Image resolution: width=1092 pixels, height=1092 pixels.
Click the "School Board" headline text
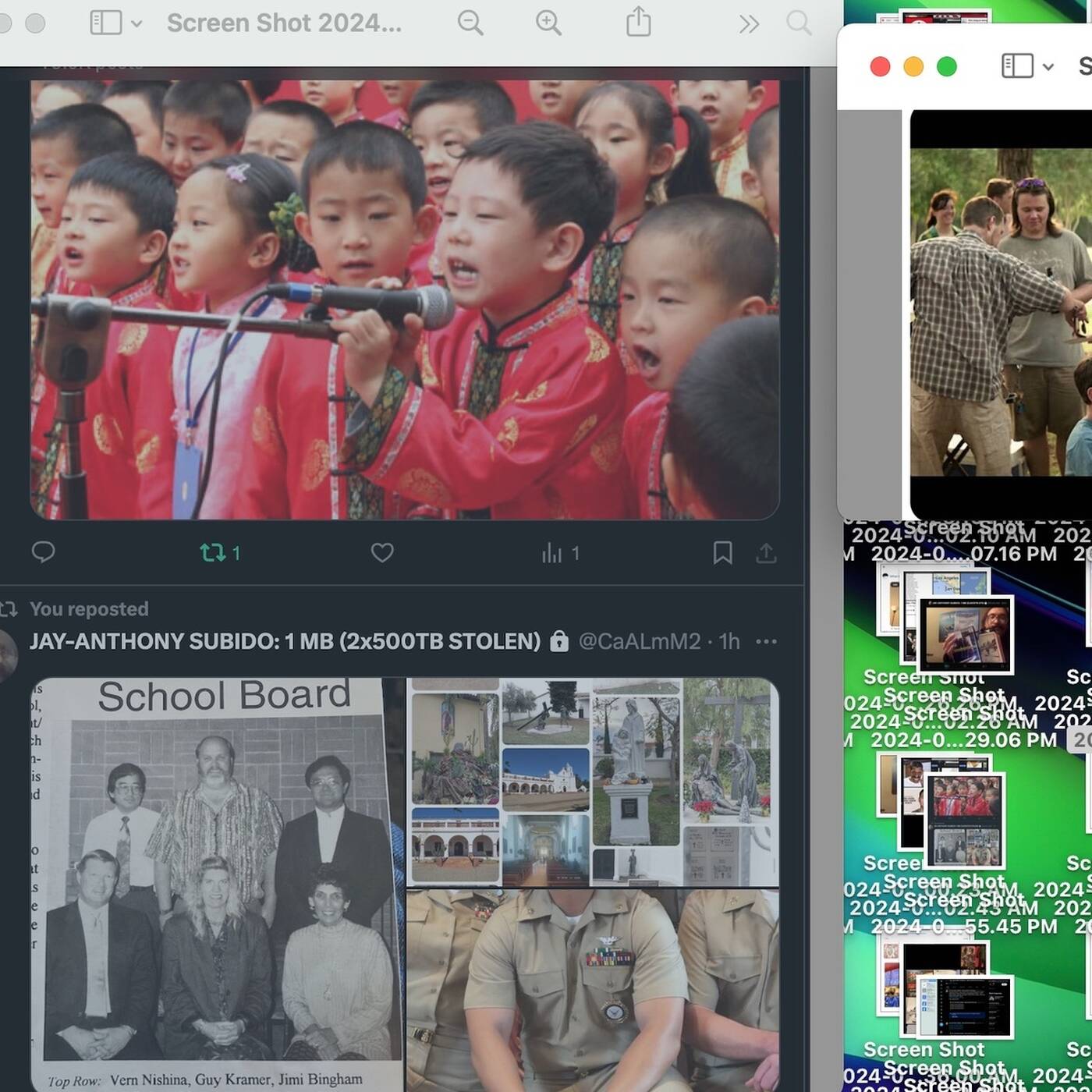tap(224, 696)
